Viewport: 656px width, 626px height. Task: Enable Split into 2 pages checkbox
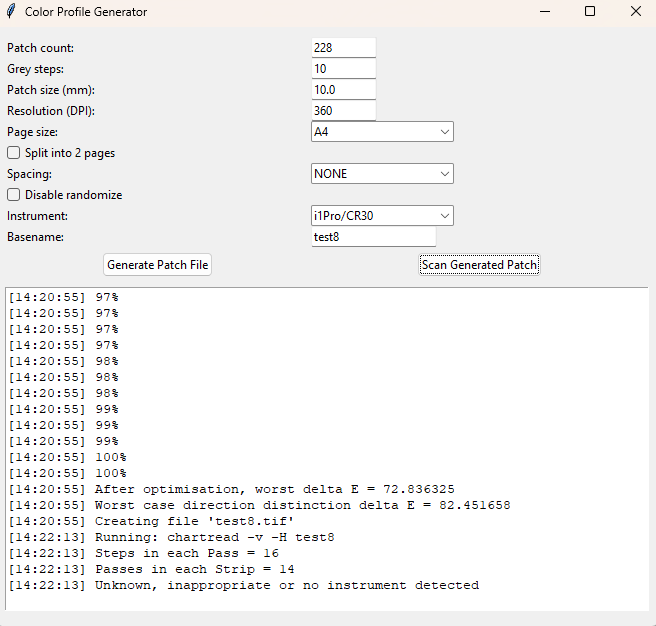click(14, 153)
